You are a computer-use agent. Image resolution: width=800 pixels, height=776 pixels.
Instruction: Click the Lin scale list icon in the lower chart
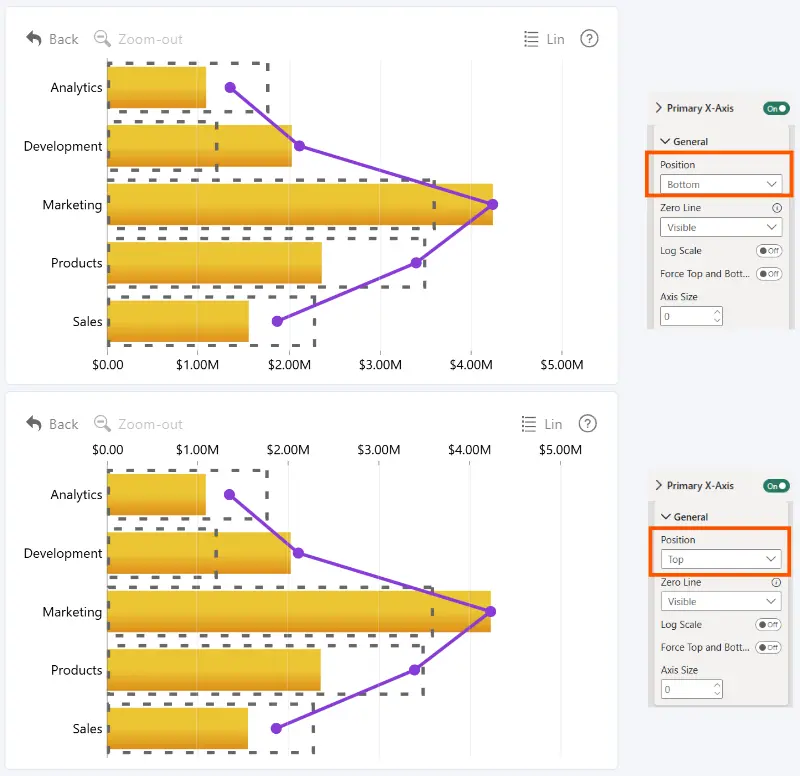(x=529, y=424)
